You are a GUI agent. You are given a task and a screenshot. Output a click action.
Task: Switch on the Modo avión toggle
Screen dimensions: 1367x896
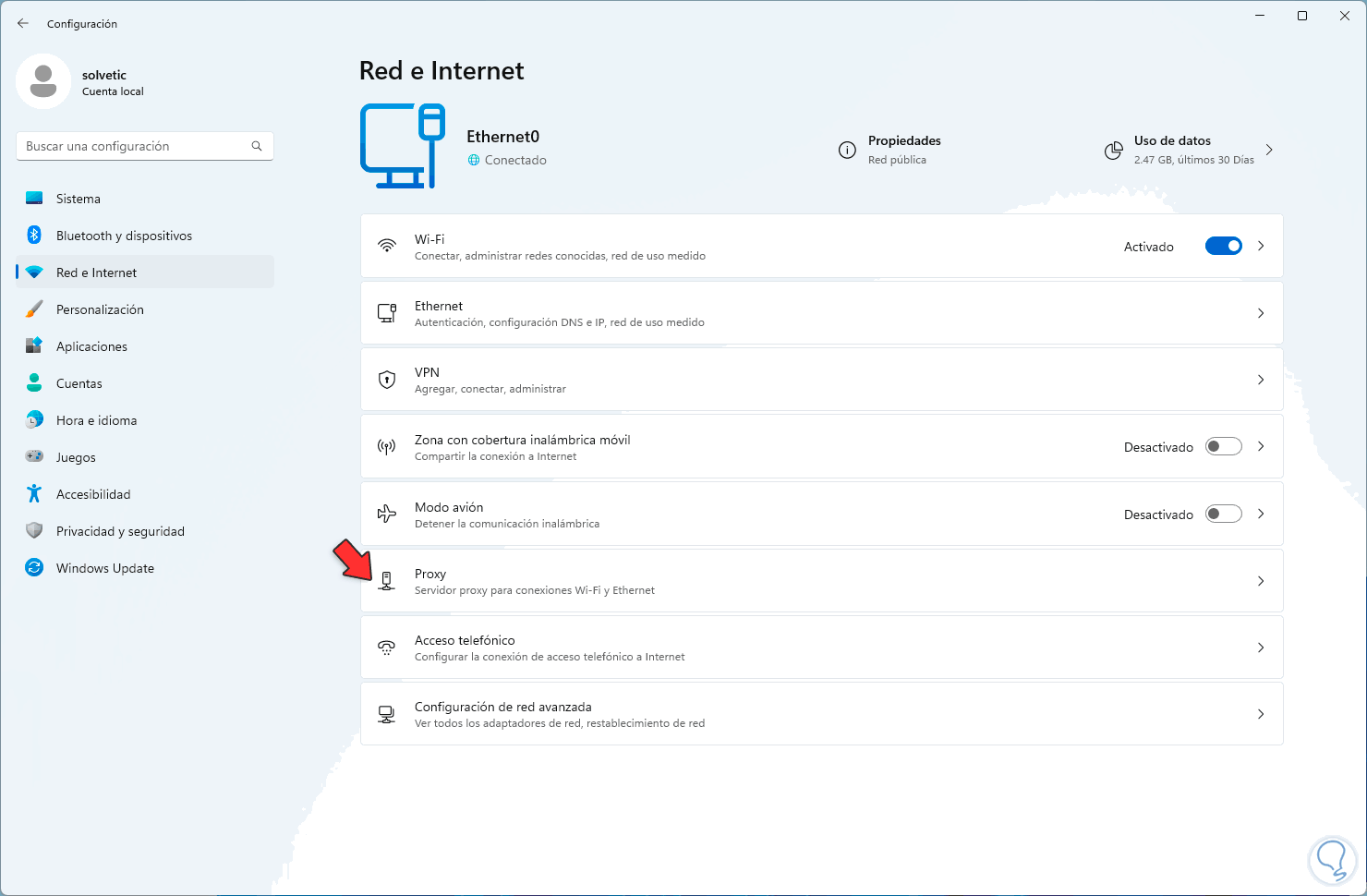point(1224,514)
